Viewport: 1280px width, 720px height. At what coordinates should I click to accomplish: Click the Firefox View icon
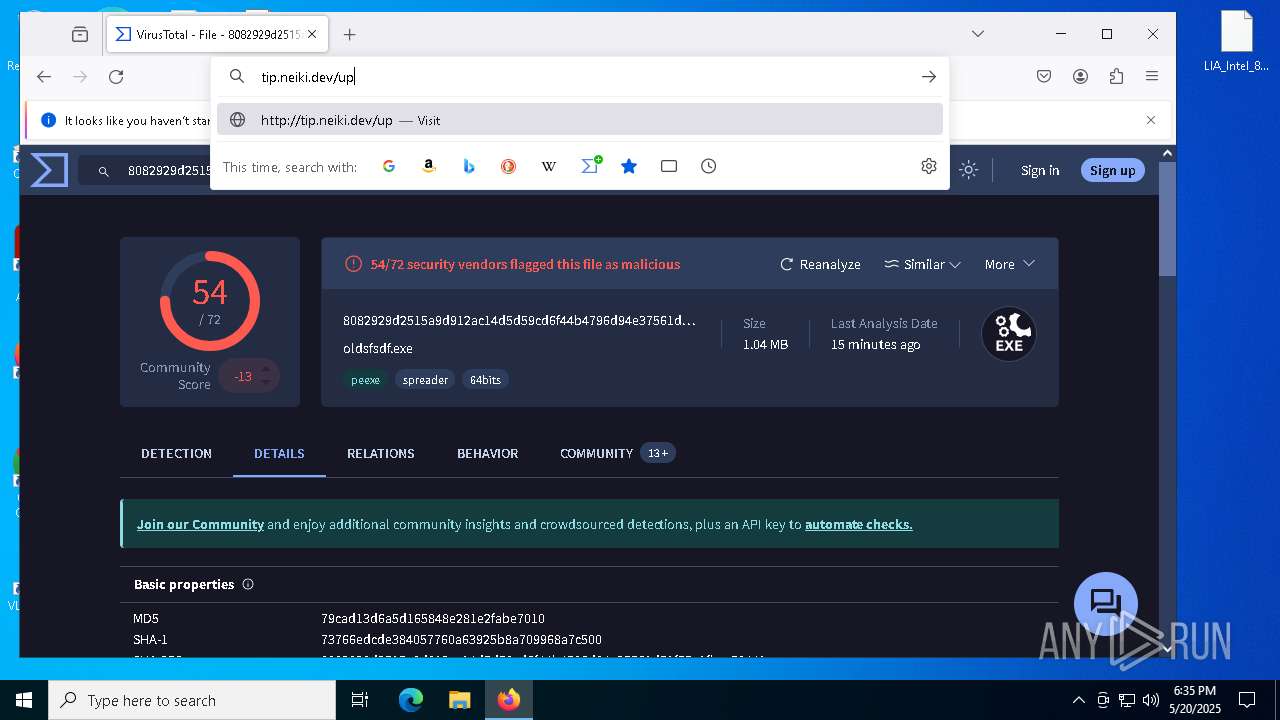pyautogui.click(x=80, y=34)
